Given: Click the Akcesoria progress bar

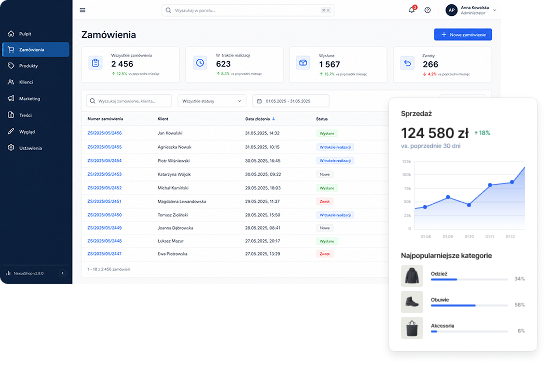Looking at the screenshot, I should [469, 331].
